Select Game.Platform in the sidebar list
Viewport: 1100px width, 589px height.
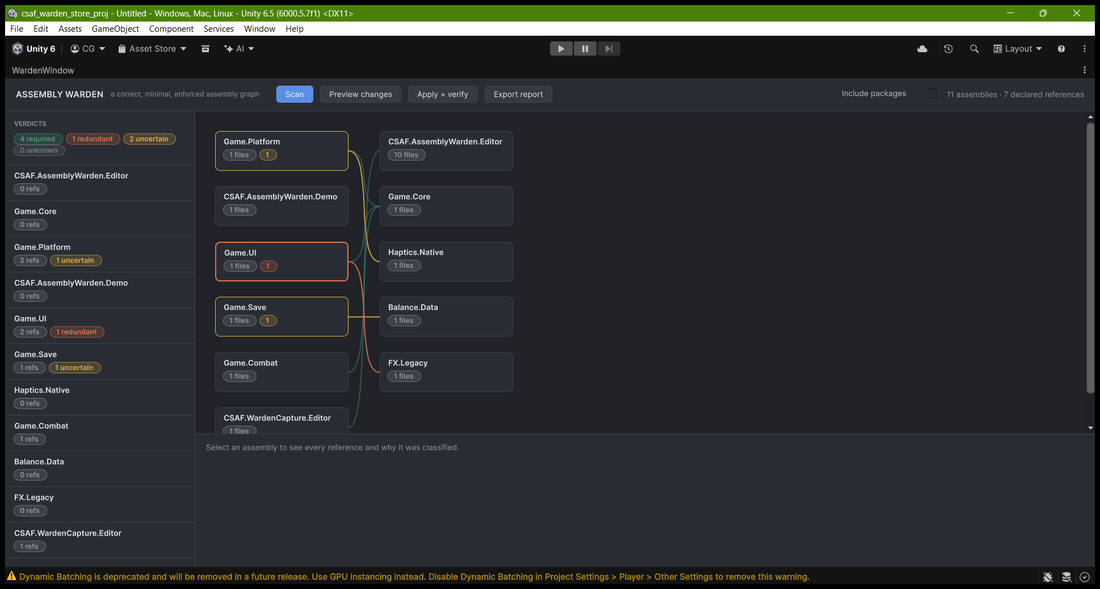point(100,254)
